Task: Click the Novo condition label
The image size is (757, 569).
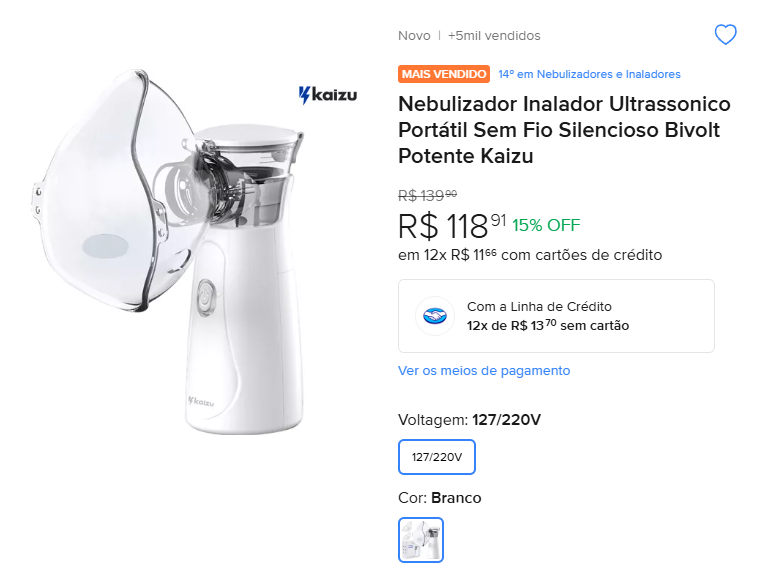Action: click(x=414, y=36)
